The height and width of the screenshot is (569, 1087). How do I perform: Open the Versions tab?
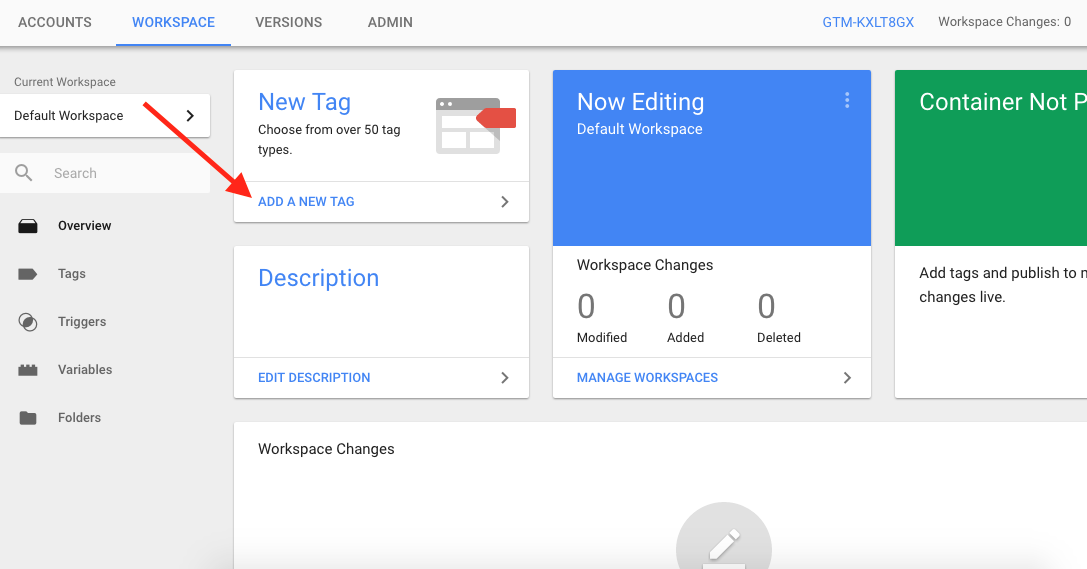pos(288,22)
